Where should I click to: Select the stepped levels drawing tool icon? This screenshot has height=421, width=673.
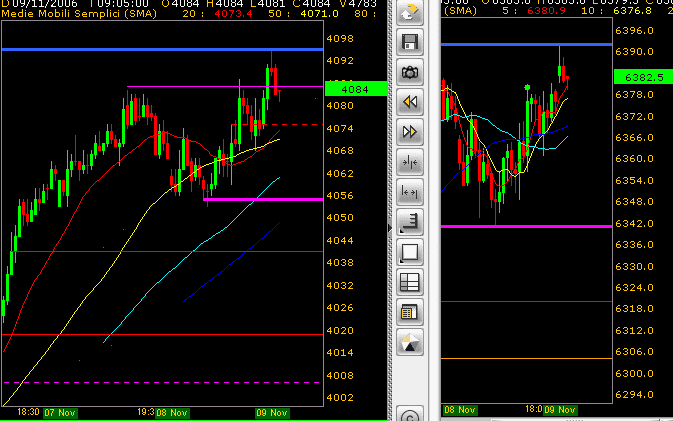pos(410,222)
